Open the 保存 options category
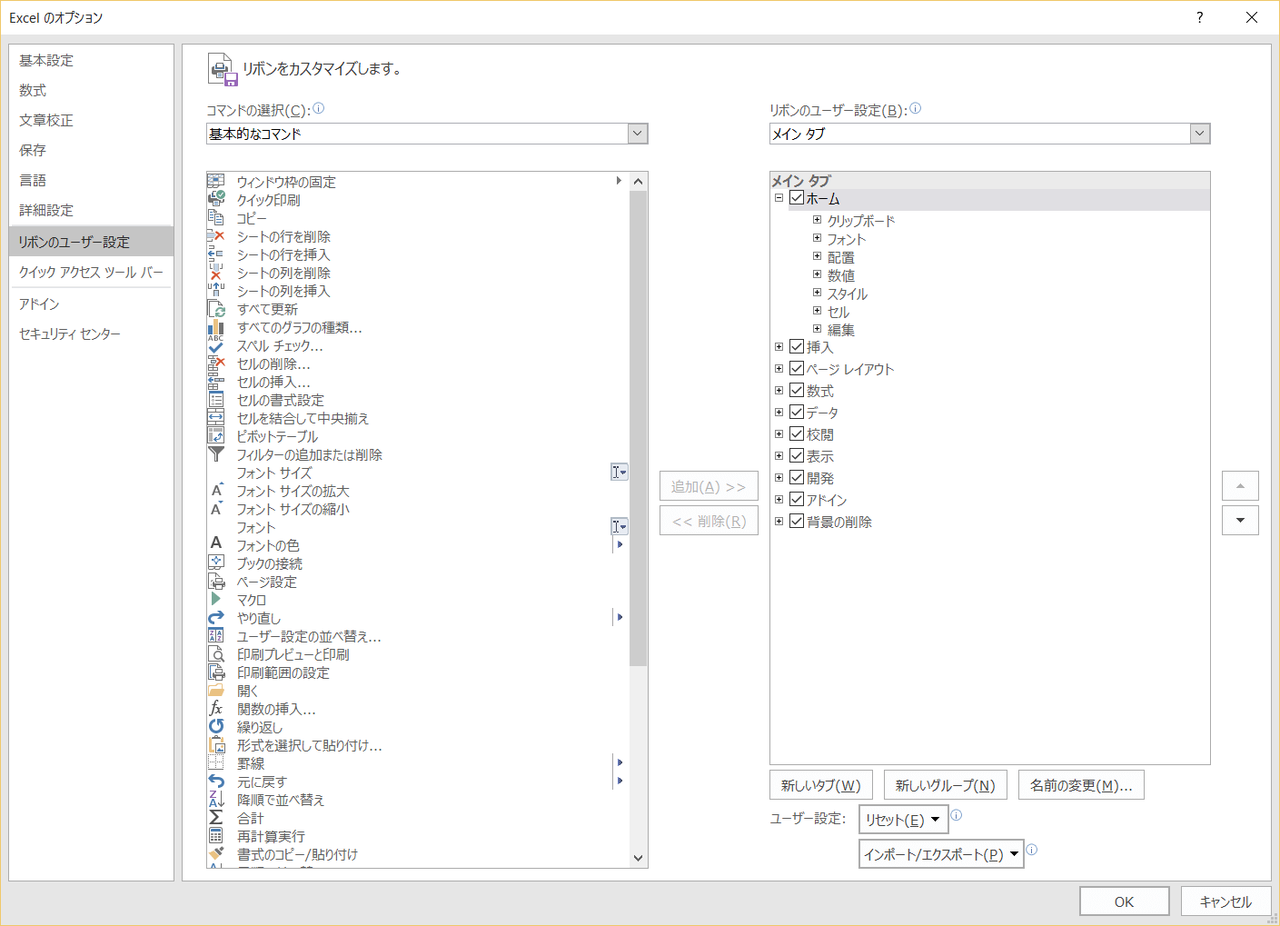The height and width of the screenshot is (926, 1280). 91,150
